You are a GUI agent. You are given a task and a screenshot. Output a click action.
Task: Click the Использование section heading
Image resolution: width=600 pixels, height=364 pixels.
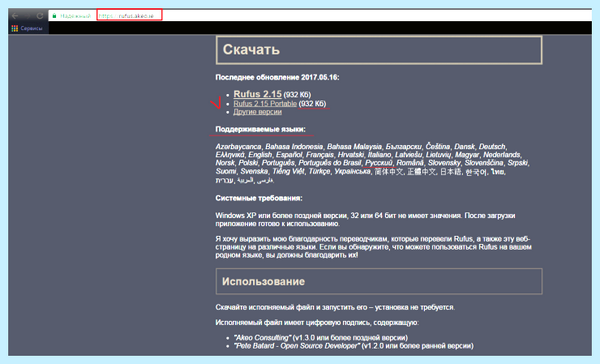point(263,281)
